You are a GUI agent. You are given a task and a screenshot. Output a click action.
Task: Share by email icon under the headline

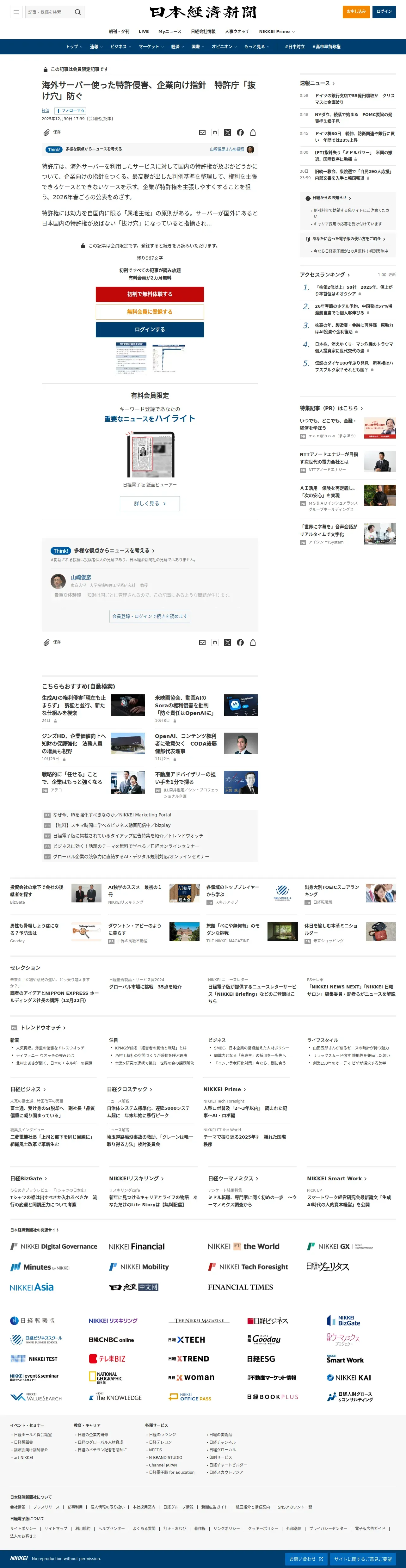click(203, 132)
